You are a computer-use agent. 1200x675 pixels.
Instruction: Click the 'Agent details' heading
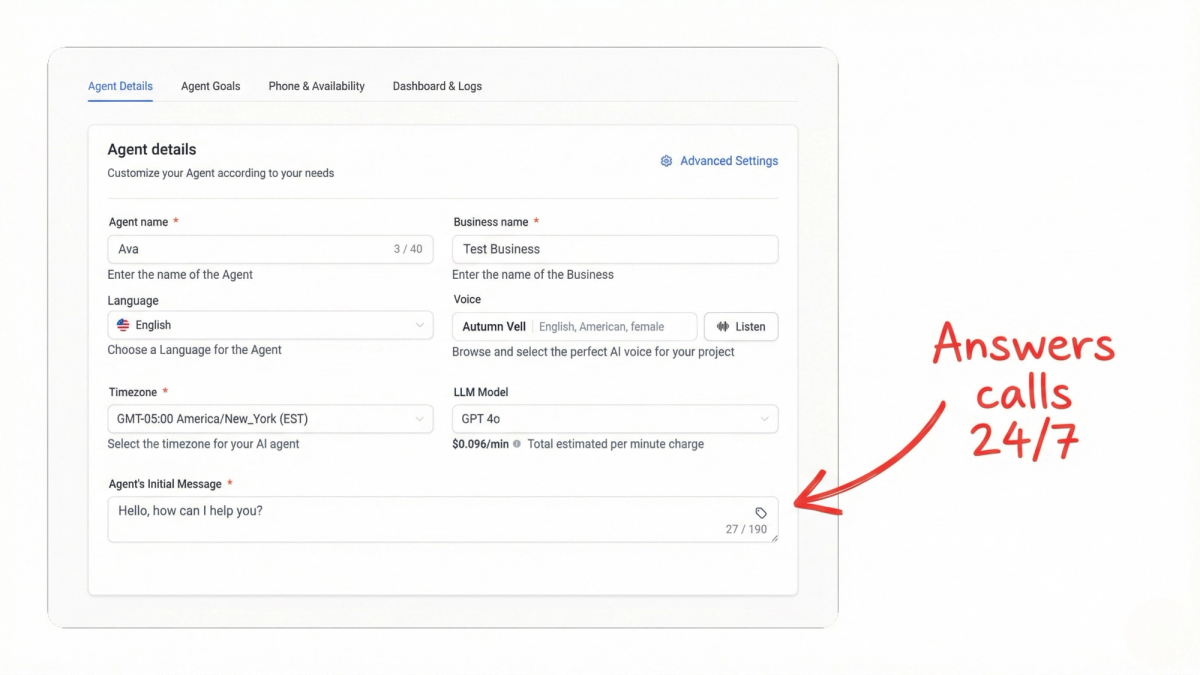[x=152, y=150]
